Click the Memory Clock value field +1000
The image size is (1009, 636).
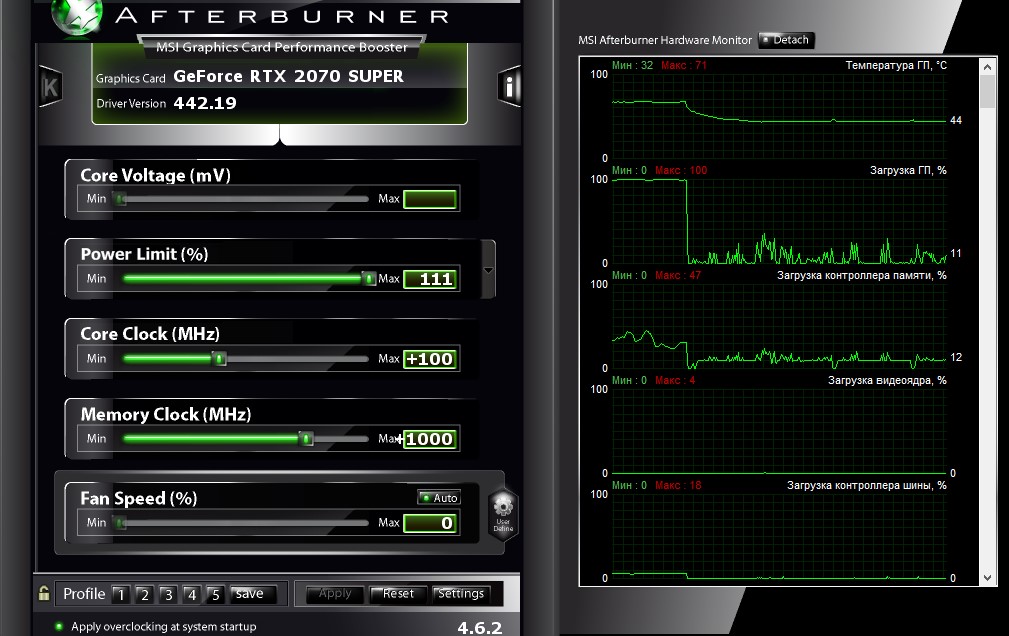coord(430,439)
